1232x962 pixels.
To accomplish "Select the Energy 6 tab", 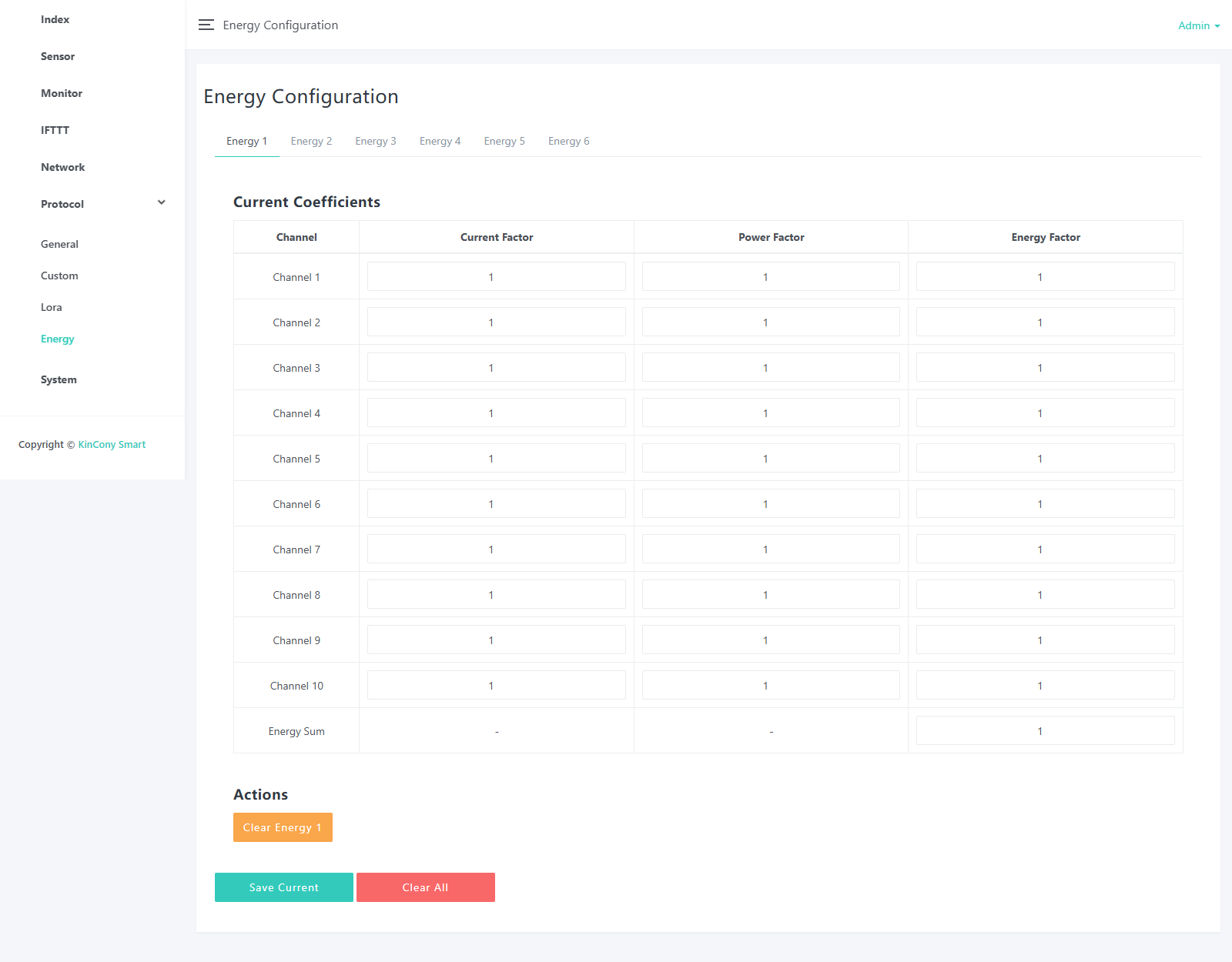I will [x=568, y=141].
